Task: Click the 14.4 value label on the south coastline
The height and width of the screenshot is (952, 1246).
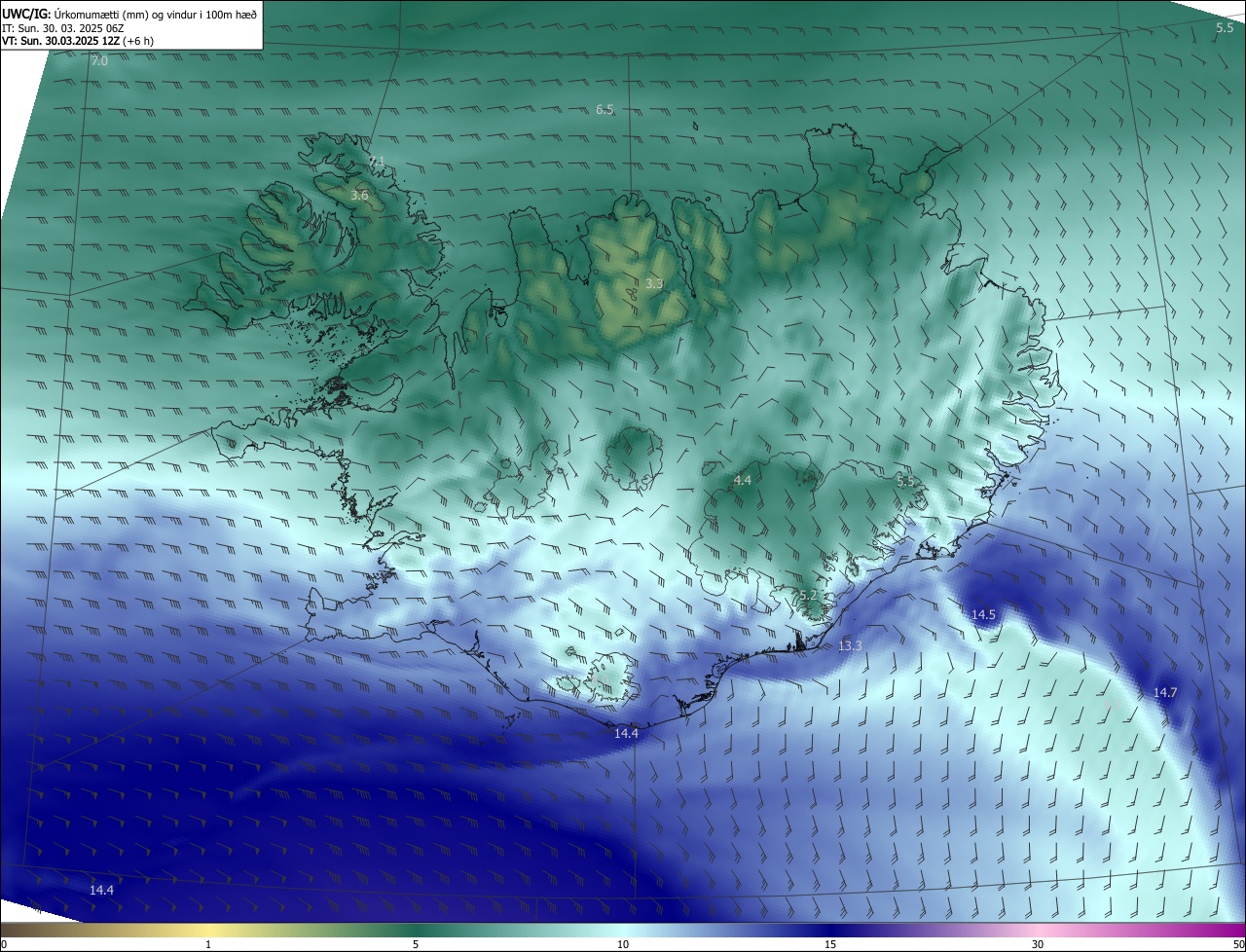Action: (626, 734)
